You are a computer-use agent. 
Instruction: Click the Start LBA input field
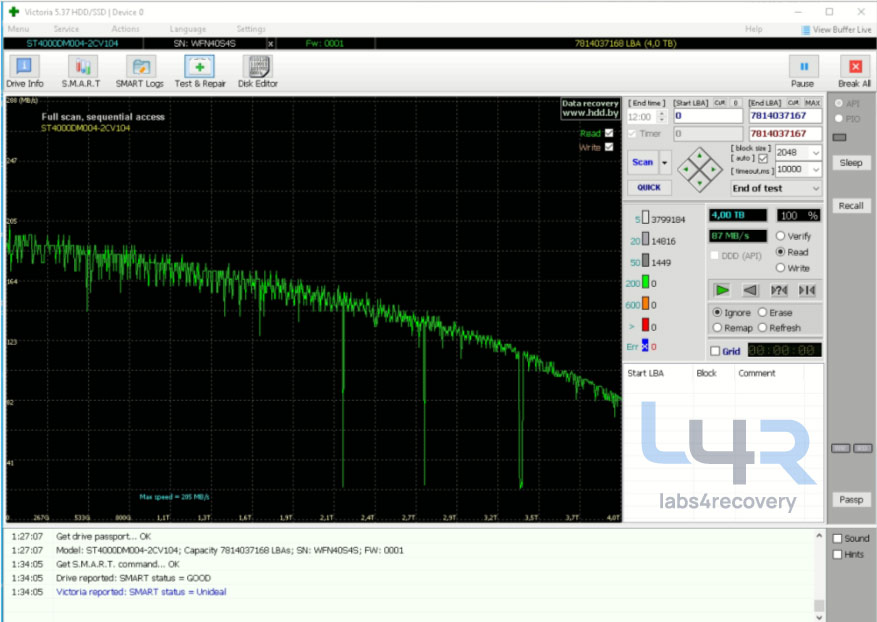point(708,116)
